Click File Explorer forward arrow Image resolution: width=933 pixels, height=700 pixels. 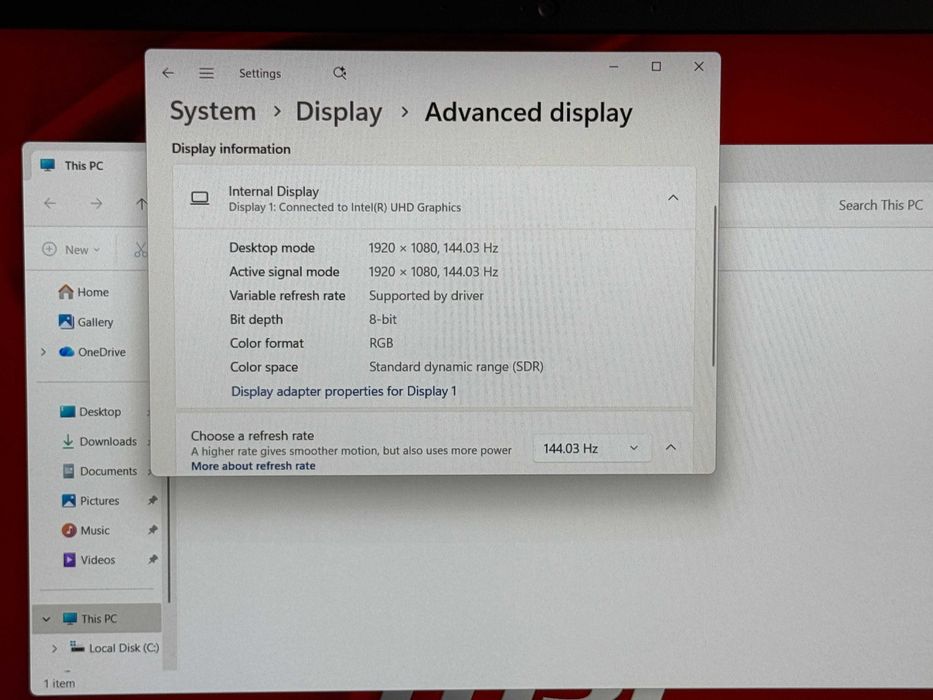pos(96,204)
